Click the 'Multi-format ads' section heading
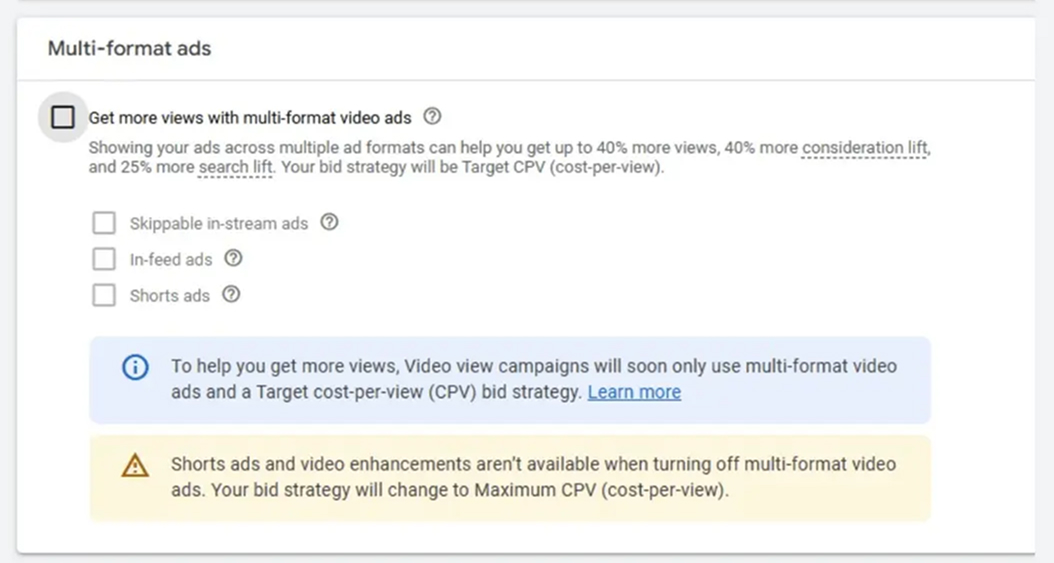Viewport: 1054px width, 563px height. [129, 48]
